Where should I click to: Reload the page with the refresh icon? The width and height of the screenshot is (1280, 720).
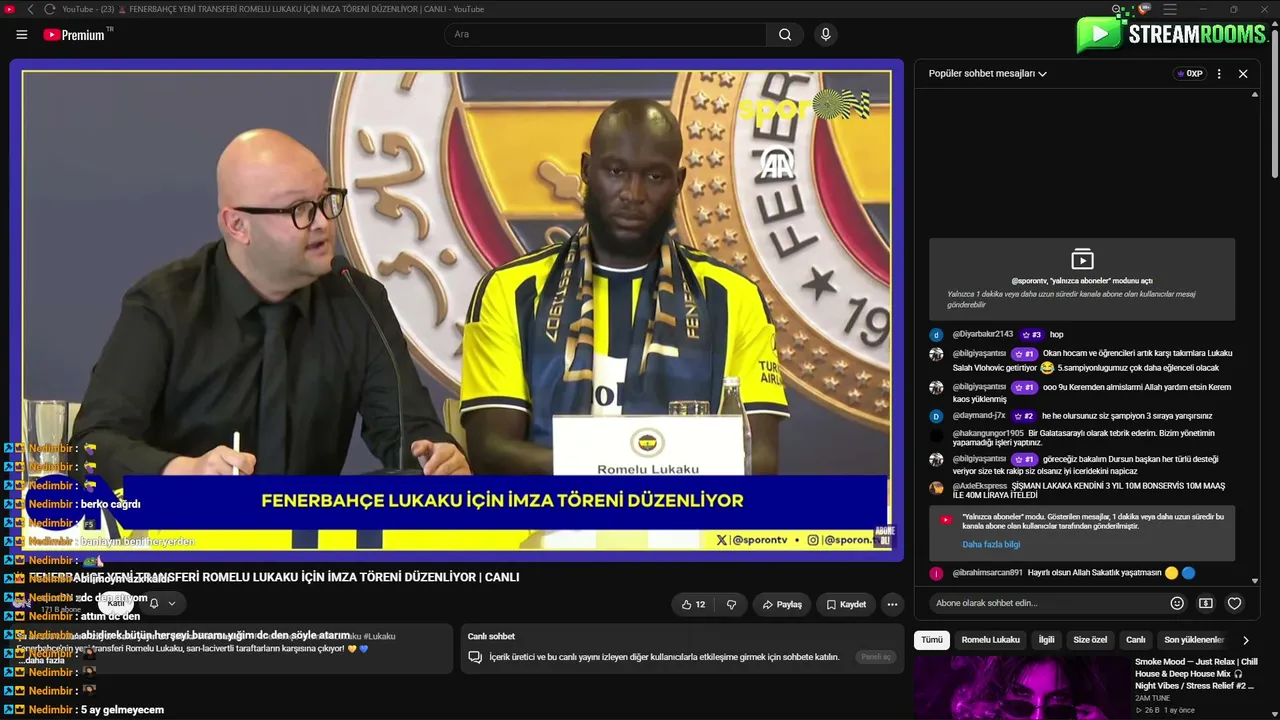pos(49,9)
